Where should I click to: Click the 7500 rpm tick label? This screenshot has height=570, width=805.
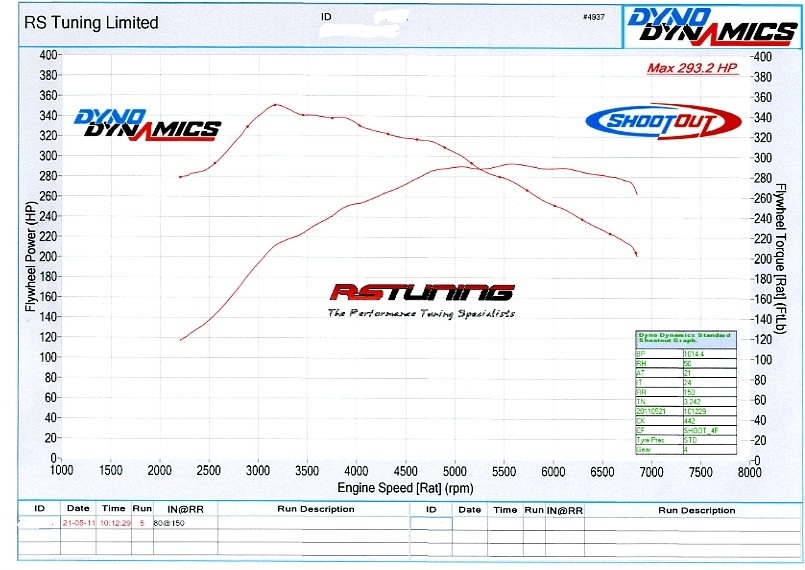(700, 471)
